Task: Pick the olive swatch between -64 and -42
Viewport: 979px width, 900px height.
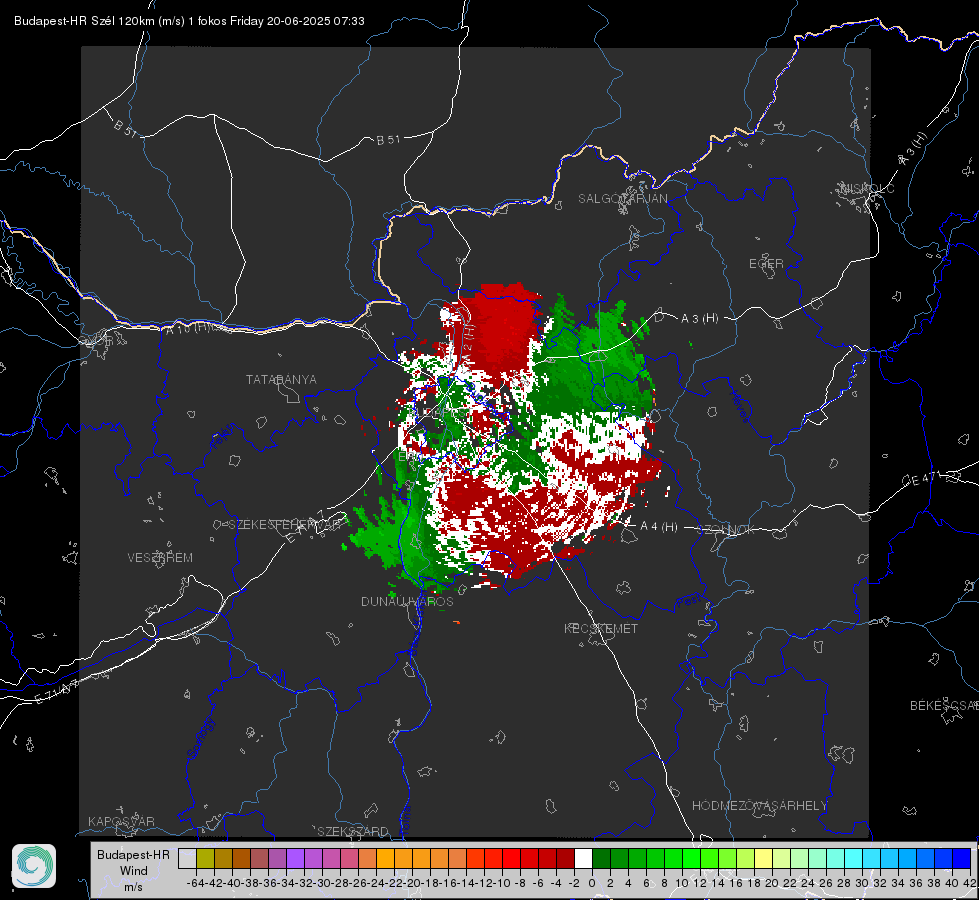Action: pos(205,858)
